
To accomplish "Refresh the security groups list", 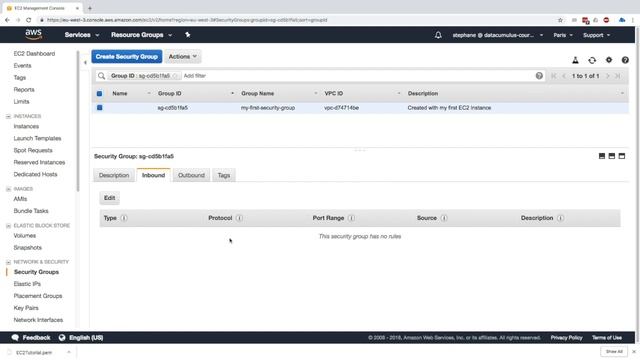I will coord(592,60).
